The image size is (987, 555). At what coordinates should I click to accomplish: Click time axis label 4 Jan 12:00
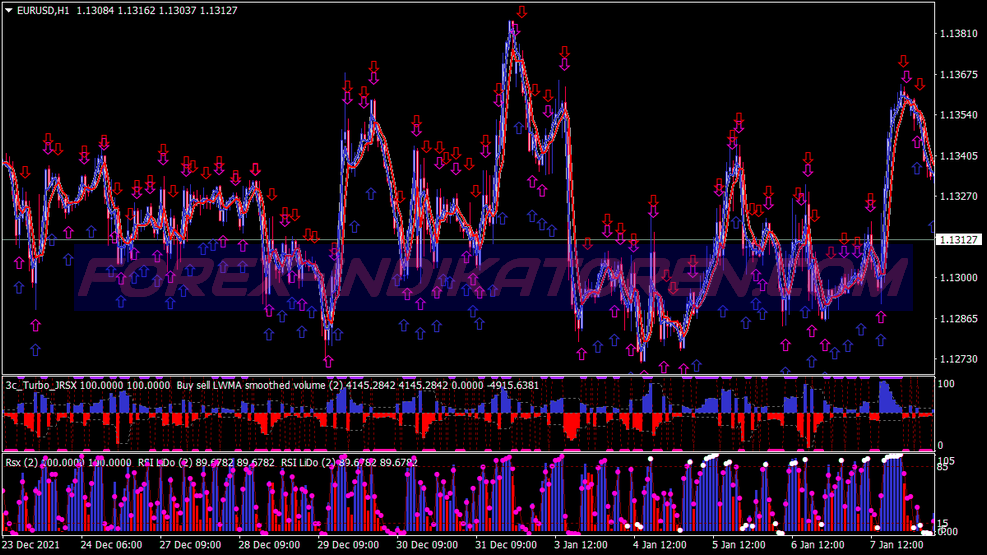(x=660, y=544)
